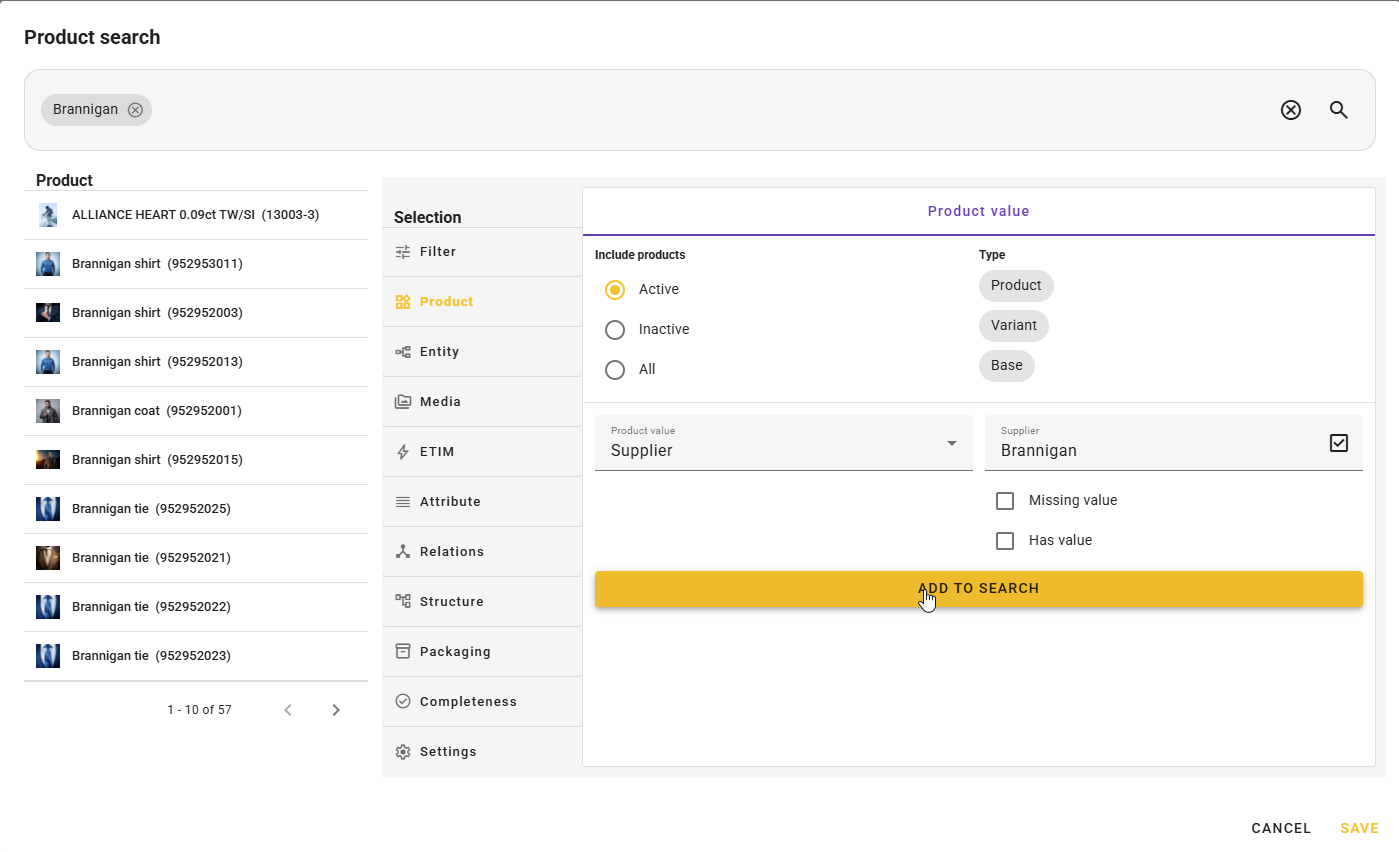
Task: Enable the Missing value checkbox
Action: coord(1005,501)
